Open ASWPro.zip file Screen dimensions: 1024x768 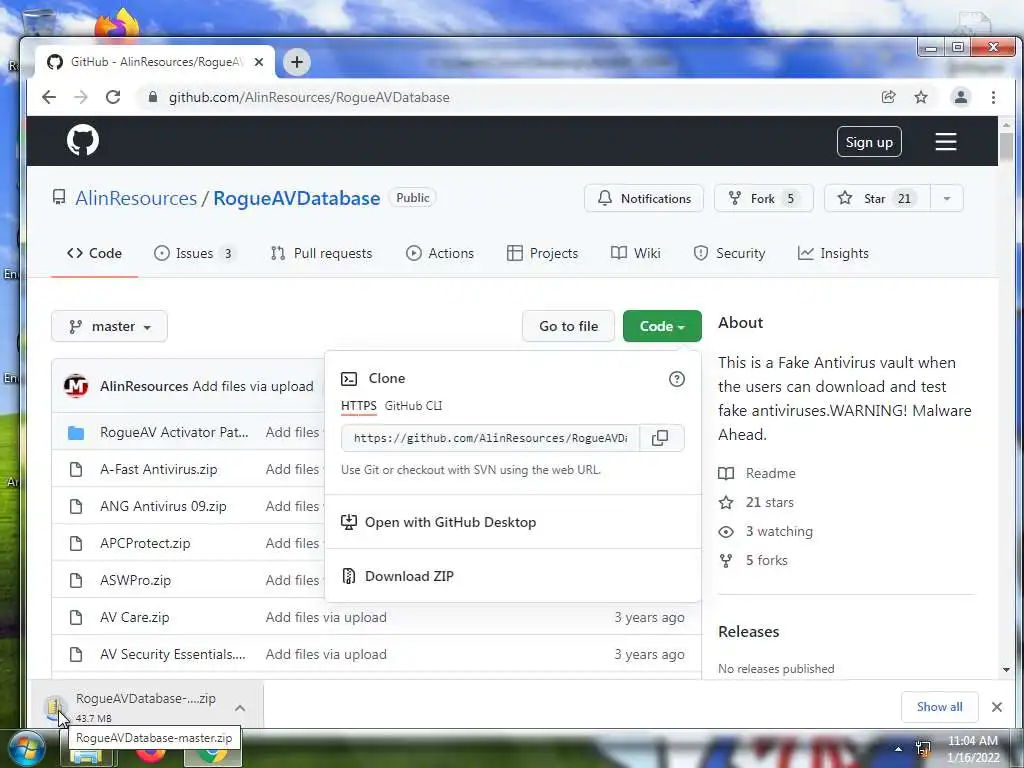(135, 581)
